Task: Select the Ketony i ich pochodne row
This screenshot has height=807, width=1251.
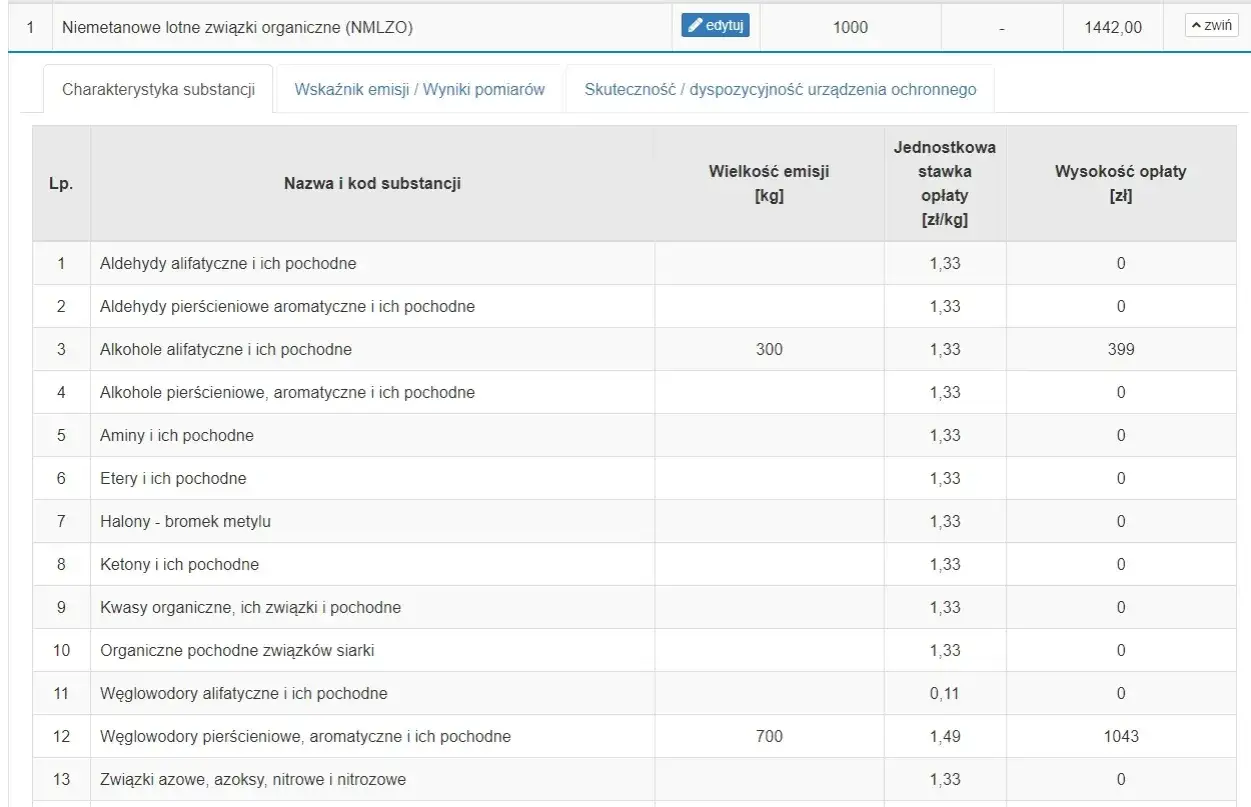Action: pos(633,565)
